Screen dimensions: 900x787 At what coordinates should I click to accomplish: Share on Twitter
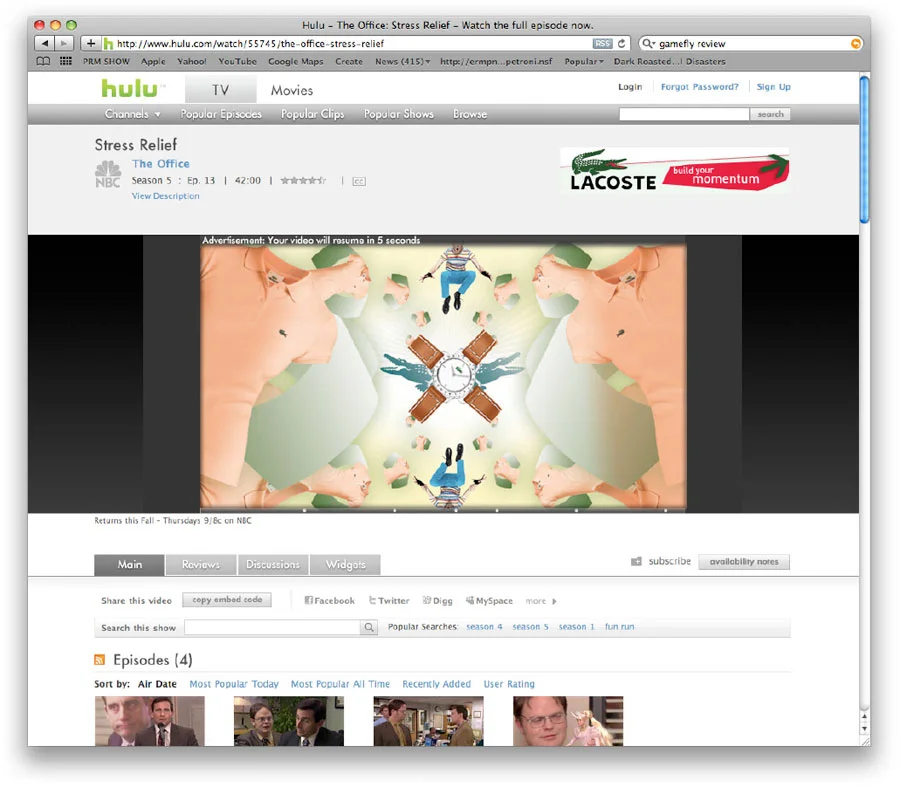click(x=389, y=600)
